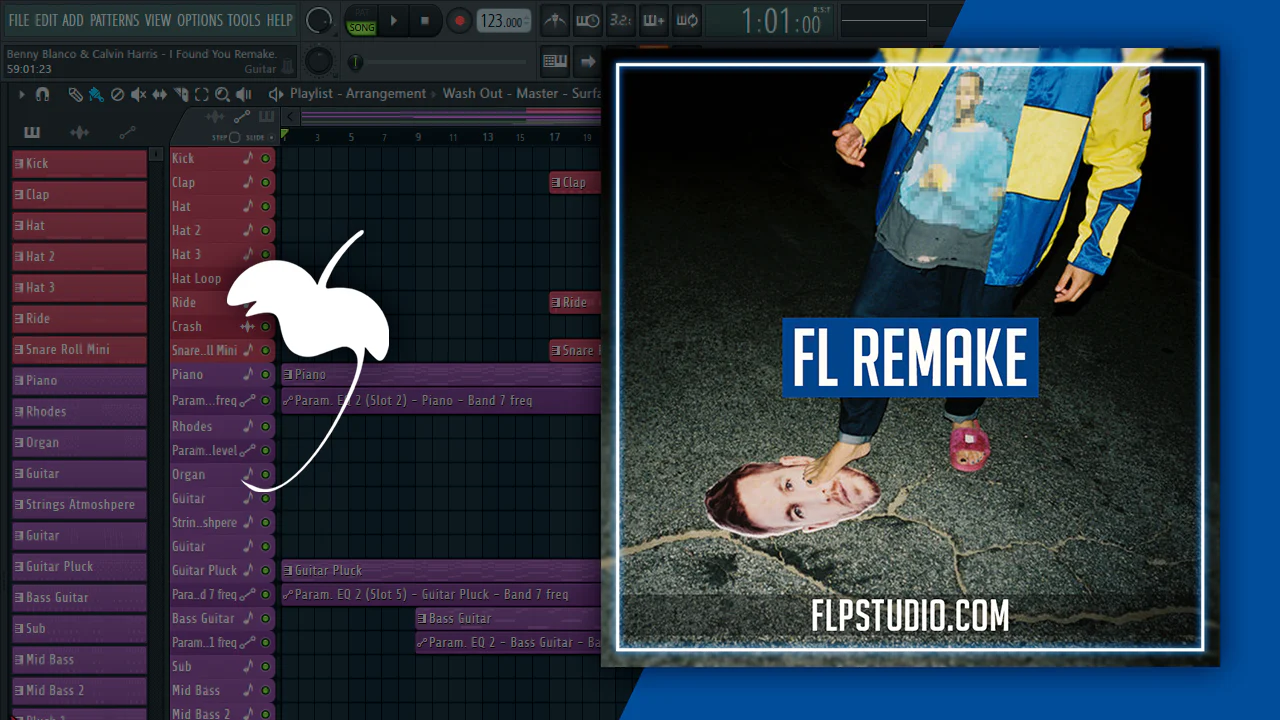Toggle the wait-for-input icon

(x=587, y=21)
